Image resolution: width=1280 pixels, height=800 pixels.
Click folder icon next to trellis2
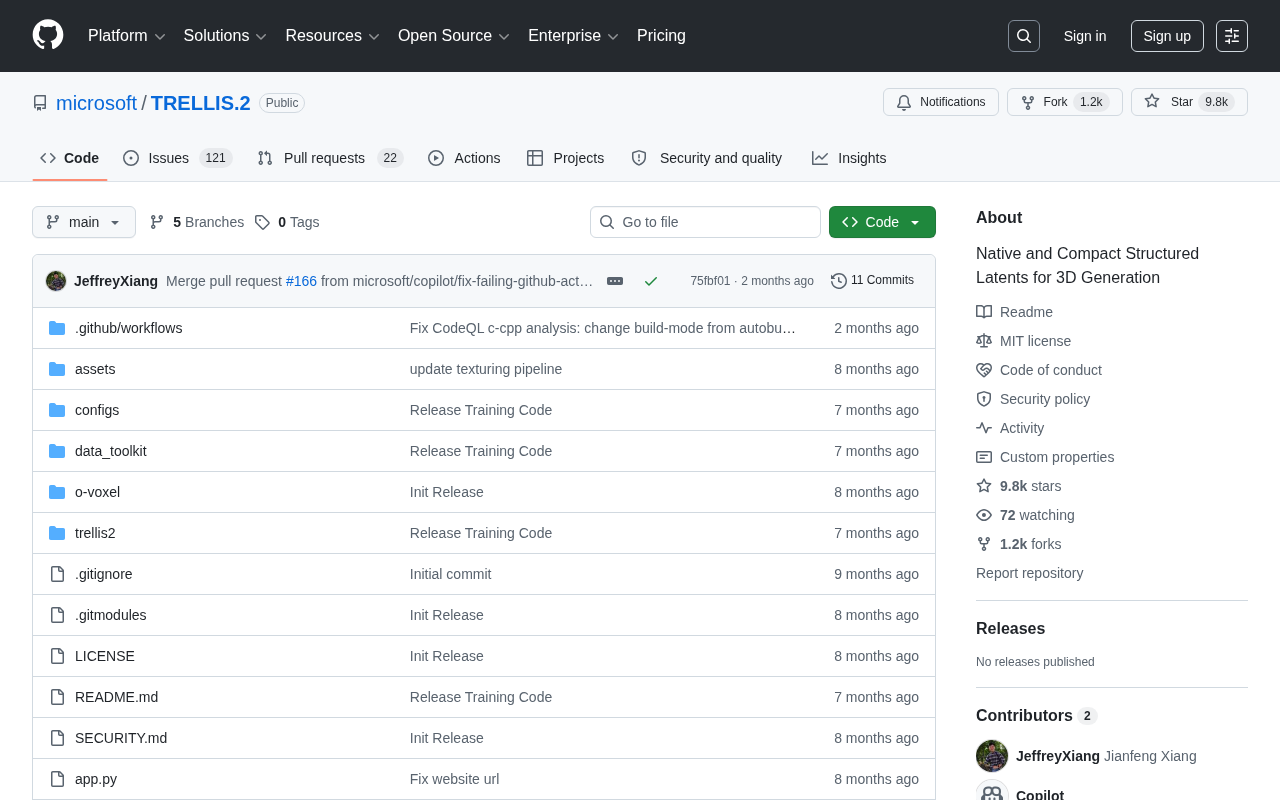[57, 533]
